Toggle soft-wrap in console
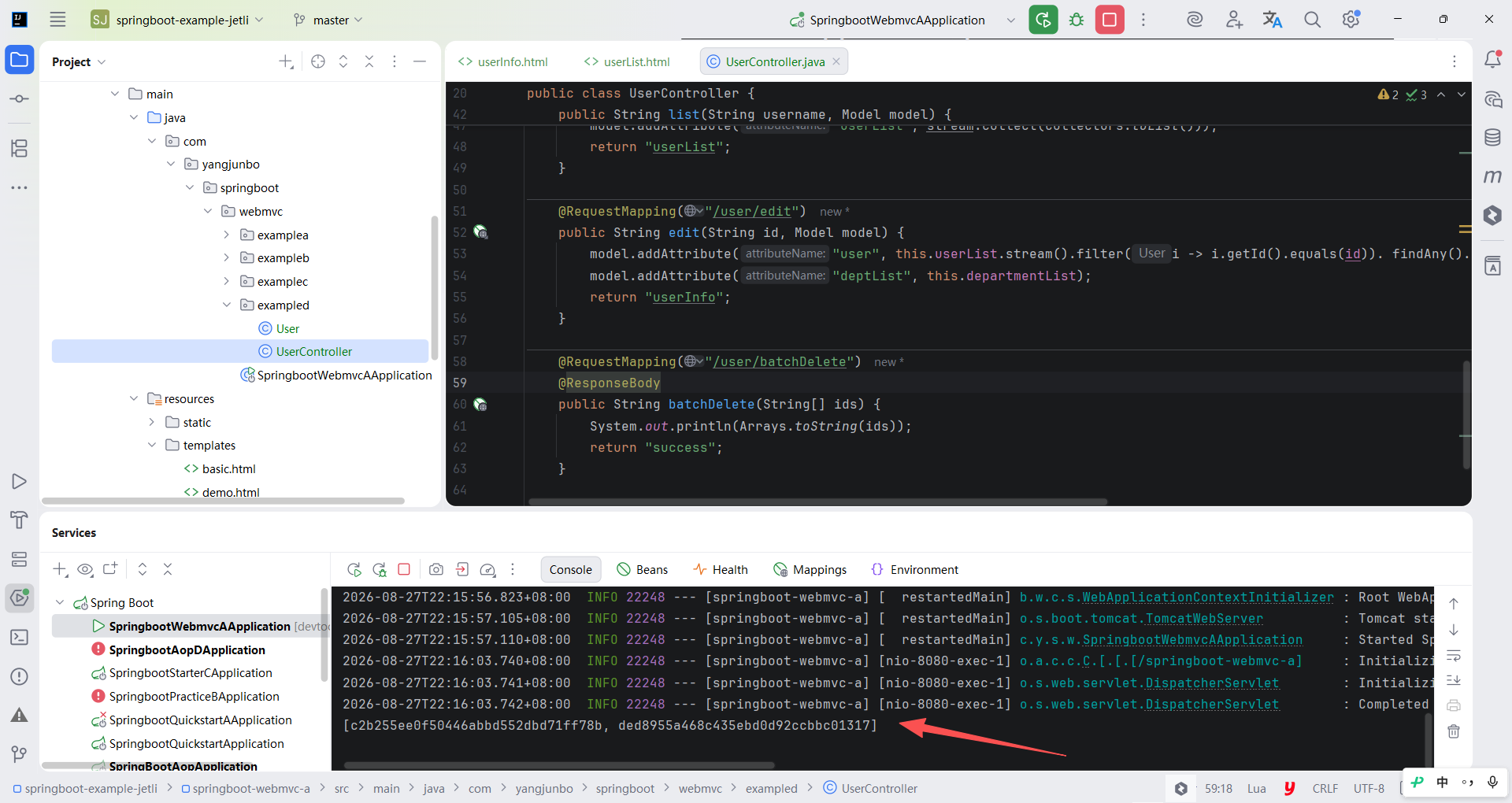The width and height of the screenshot is (1512, 803). point(1454,655)
